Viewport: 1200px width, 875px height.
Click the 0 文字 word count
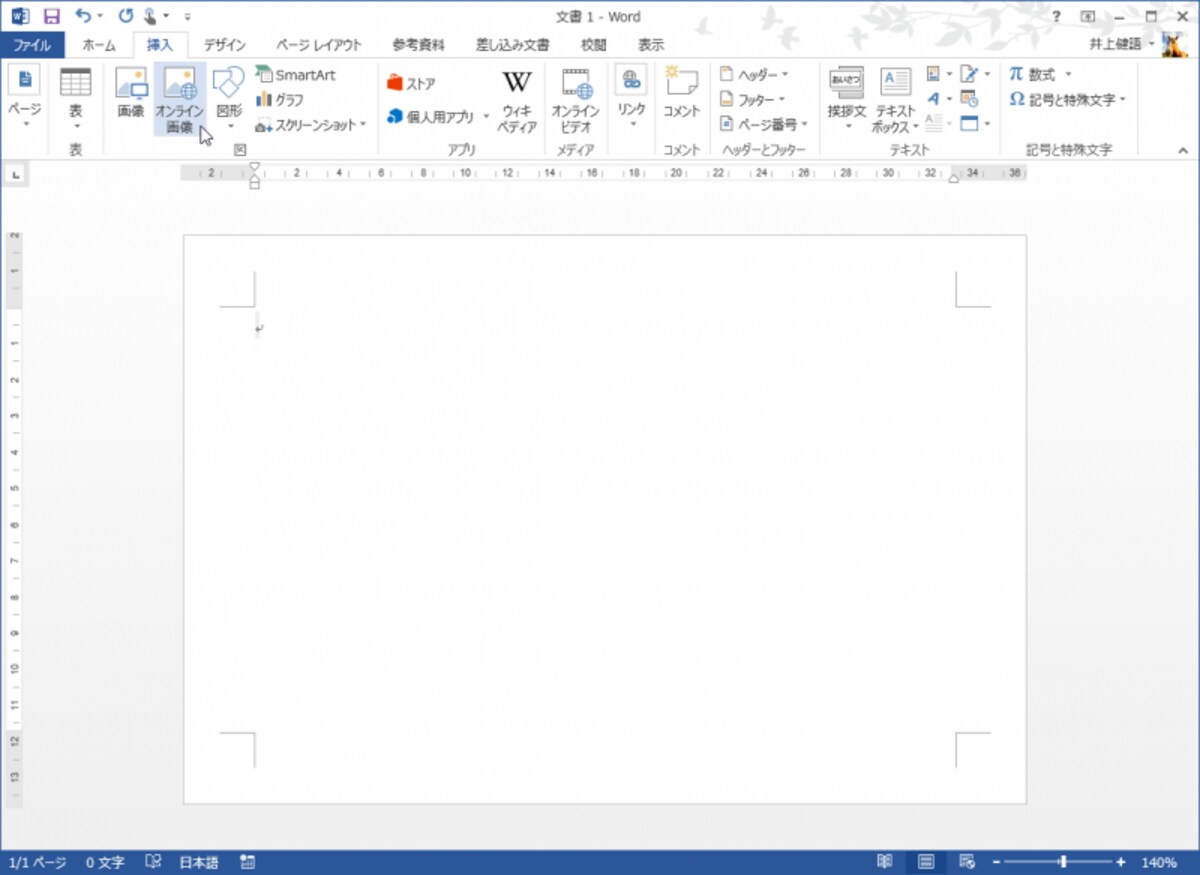click(x=105, y=862)
